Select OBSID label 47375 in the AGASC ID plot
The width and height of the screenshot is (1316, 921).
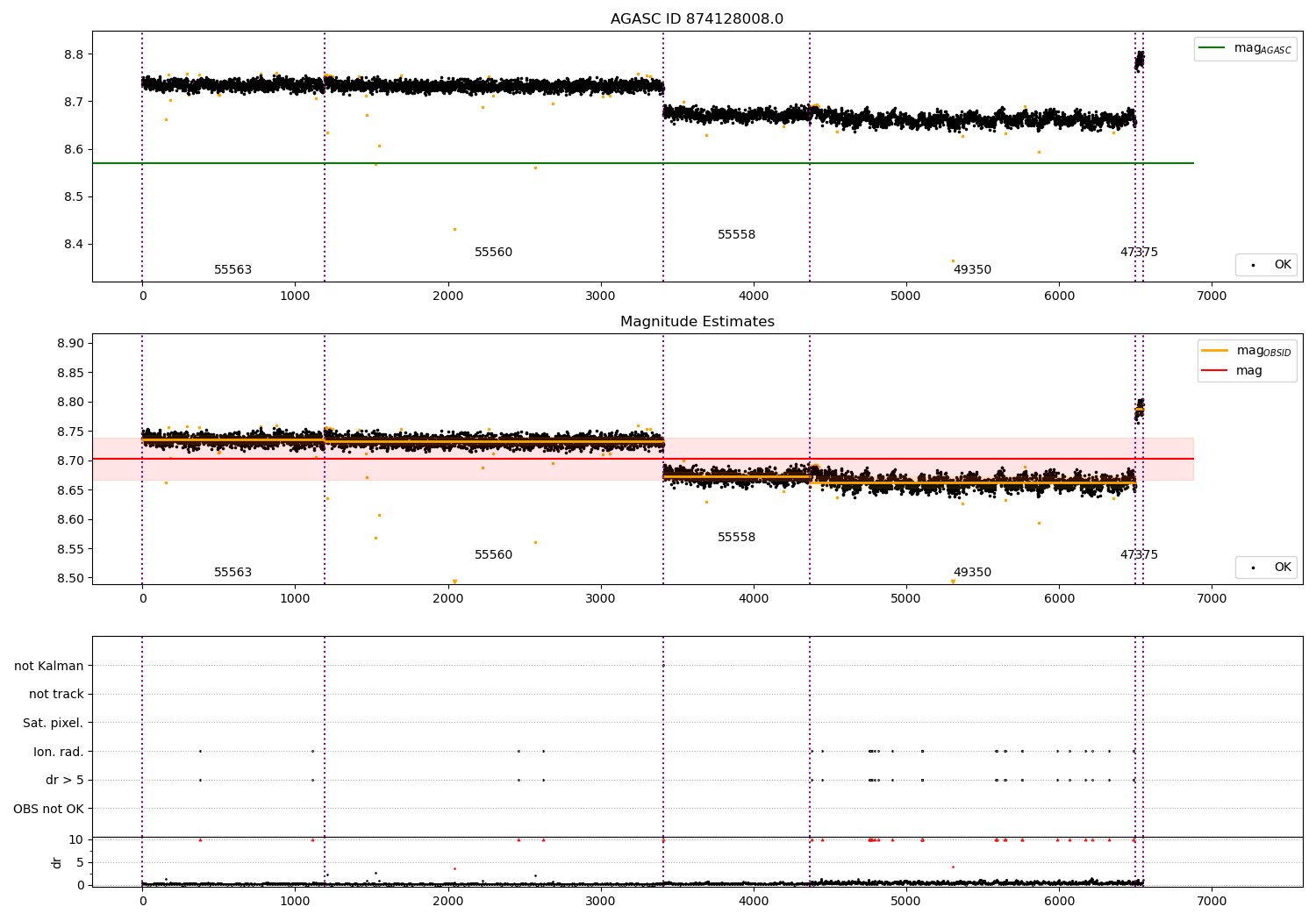point(1139,253)
